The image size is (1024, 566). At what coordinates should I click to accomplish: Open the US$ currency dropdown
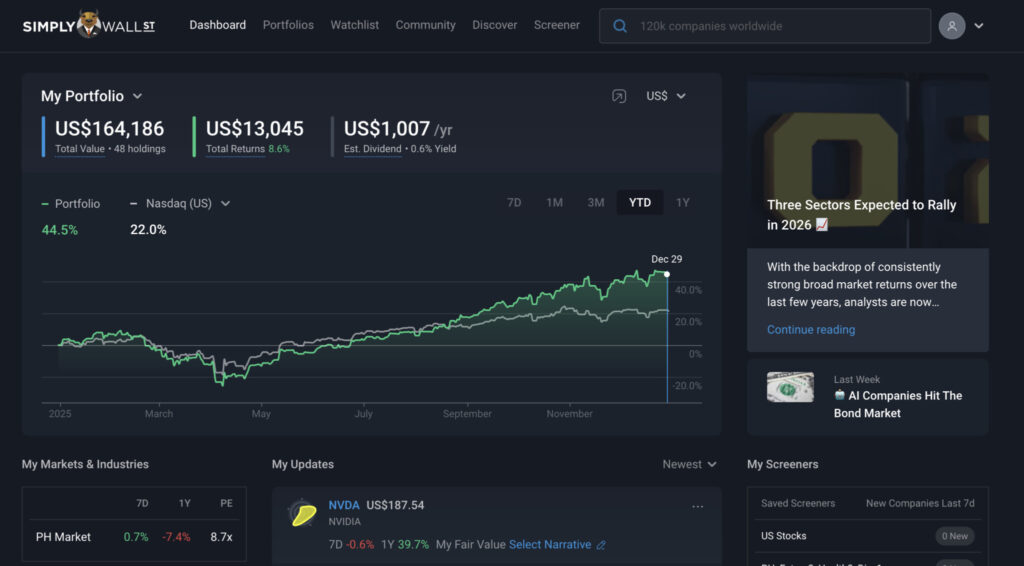666,96
